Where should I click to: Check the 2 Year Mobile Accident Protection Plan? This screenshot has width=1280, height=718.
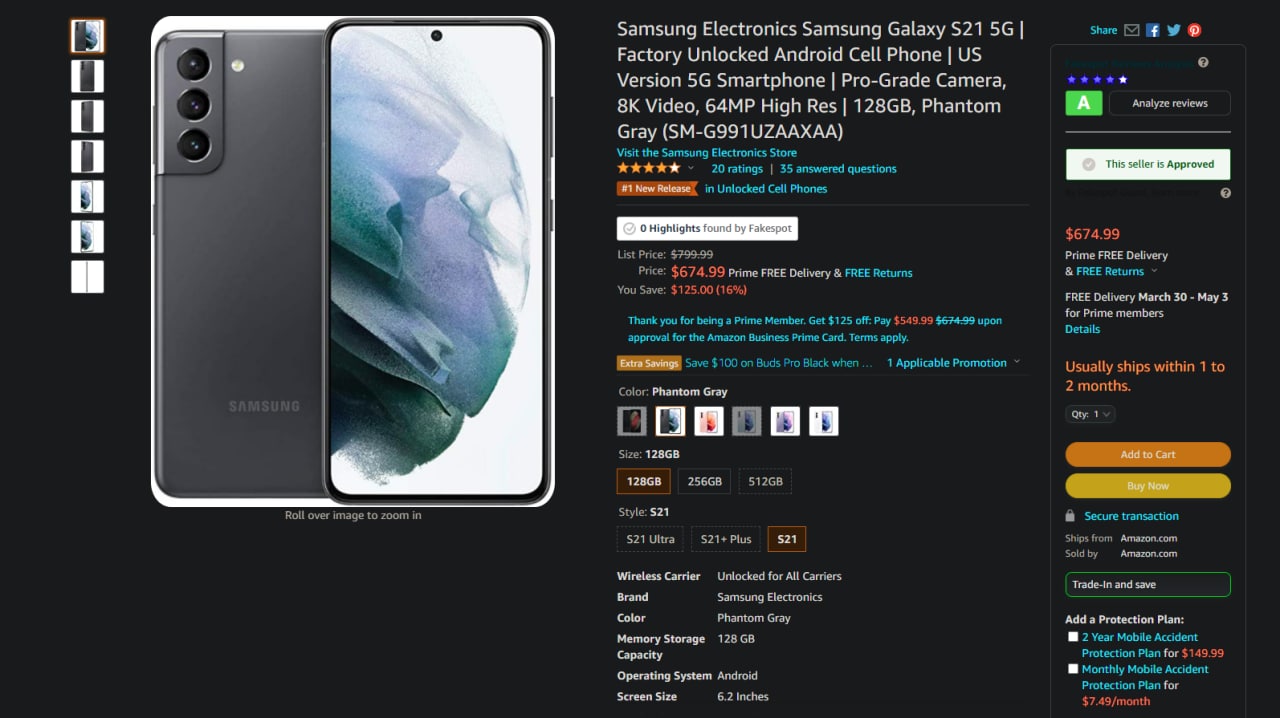(x=1073, y=637)
